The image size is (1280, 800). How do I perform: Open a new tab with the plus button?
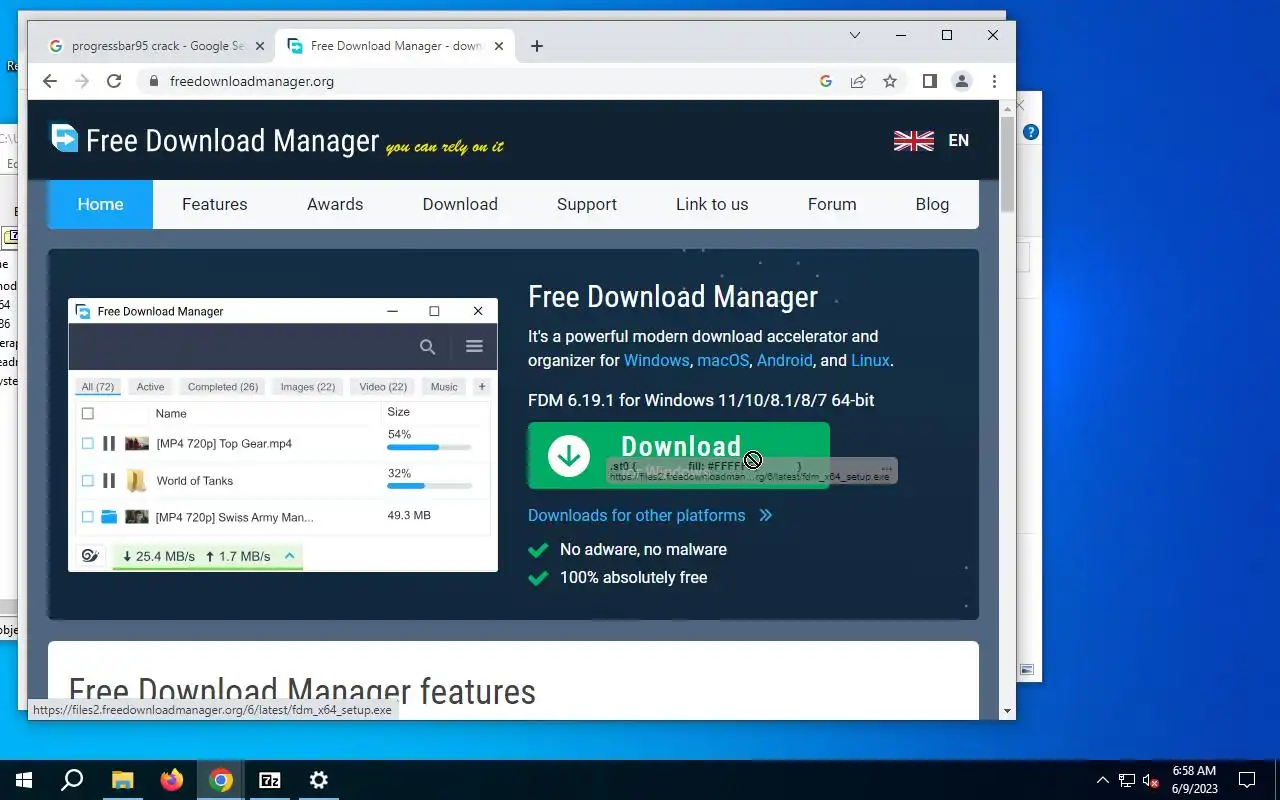click(x=537, y=46)
